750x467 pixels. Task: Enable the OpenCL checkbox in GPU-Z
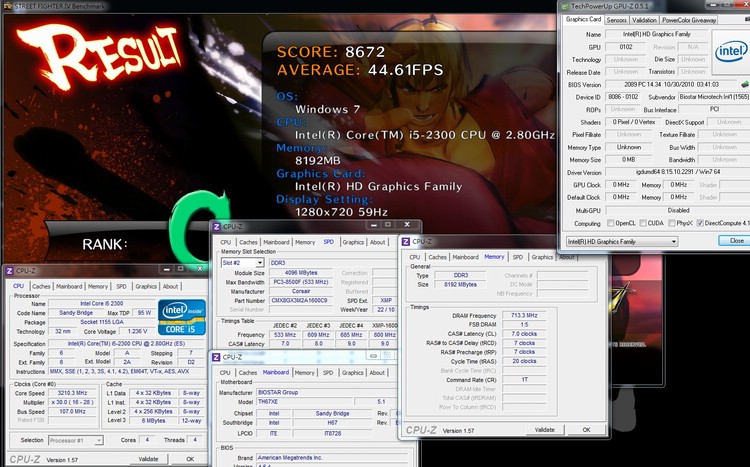[610, 223]
